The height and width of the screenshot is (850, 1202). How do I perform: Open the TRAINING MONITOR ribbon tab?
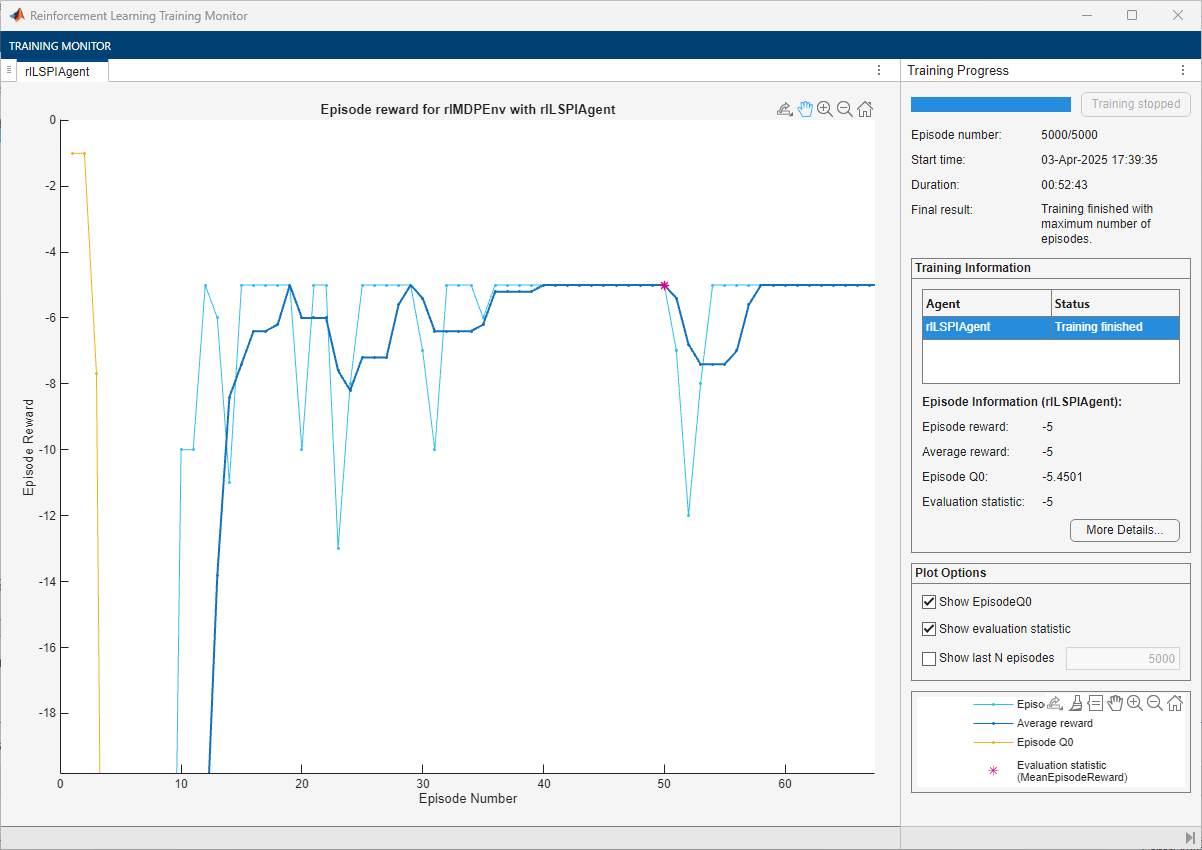tap(61, 46)
